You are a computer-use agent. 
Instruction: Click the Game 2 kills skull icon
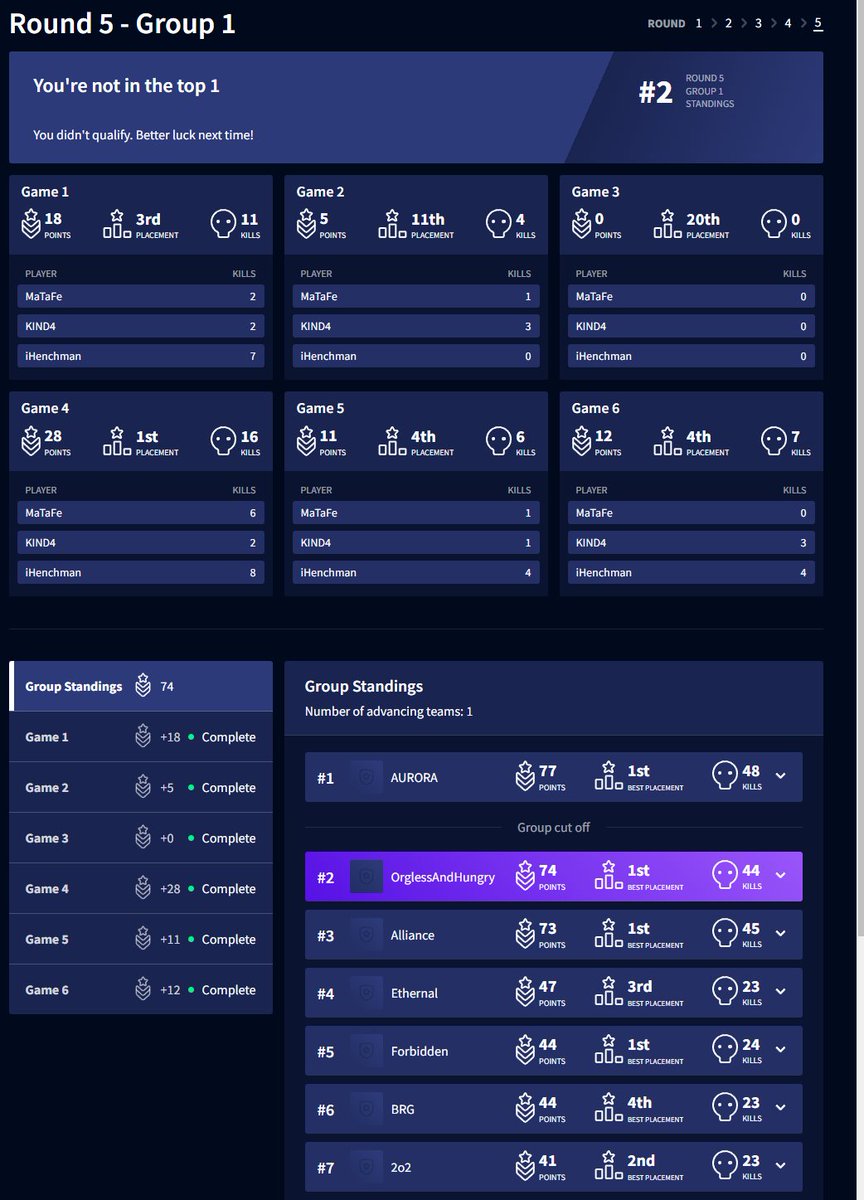pyautogui.click(x=499, y=224)
